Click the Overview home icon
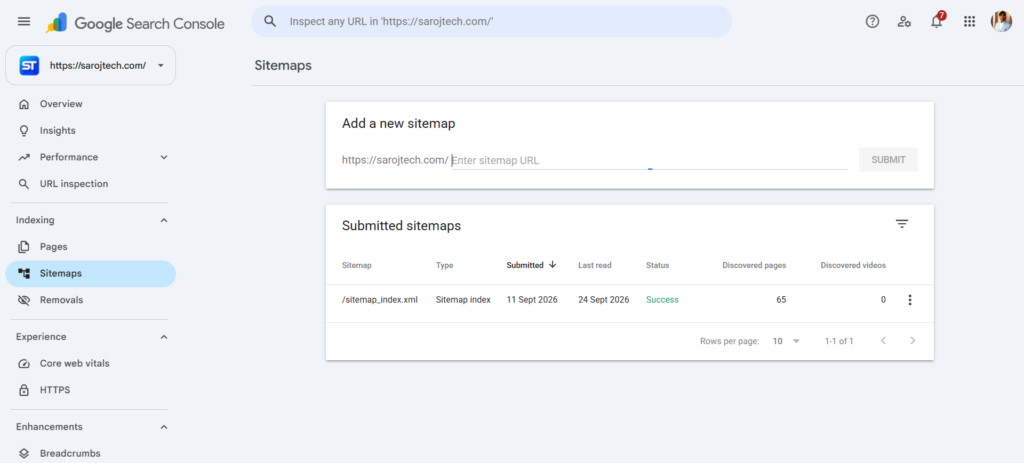Image resolution: width=1024 pixels, height=463 pixels. click(x=24, y=104)
